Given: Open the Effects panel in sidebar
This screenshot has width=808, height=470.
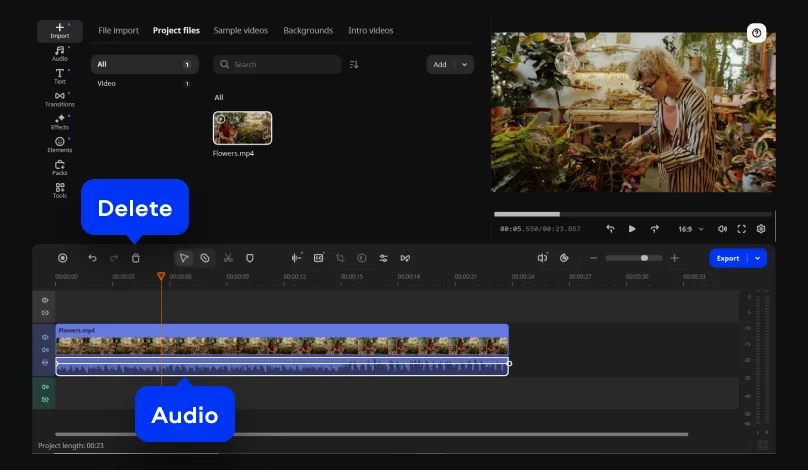Looking at the screenshot, I should coord(60,121).
